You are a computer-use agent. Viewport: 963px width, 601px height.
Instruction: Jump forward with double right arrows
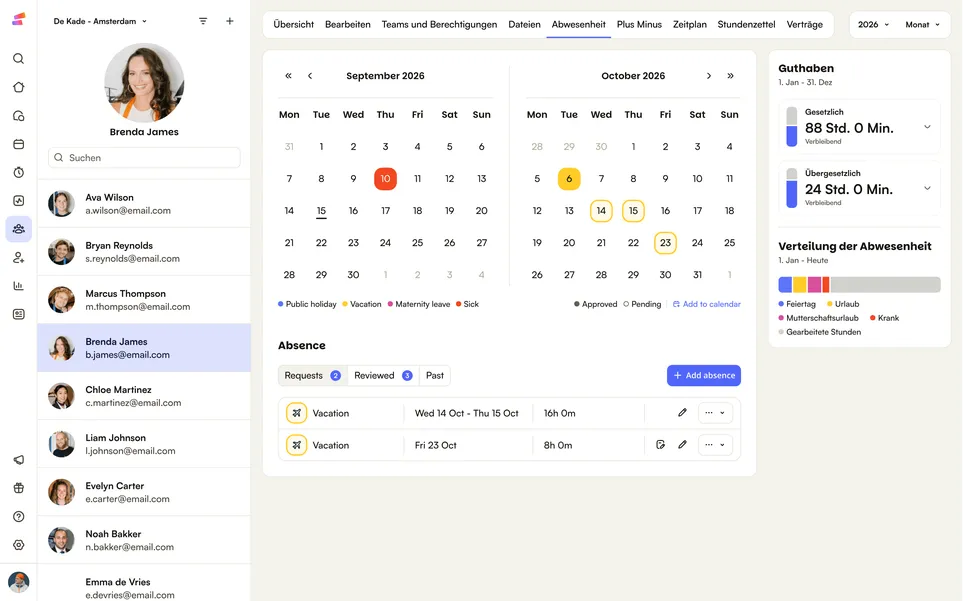730,76
